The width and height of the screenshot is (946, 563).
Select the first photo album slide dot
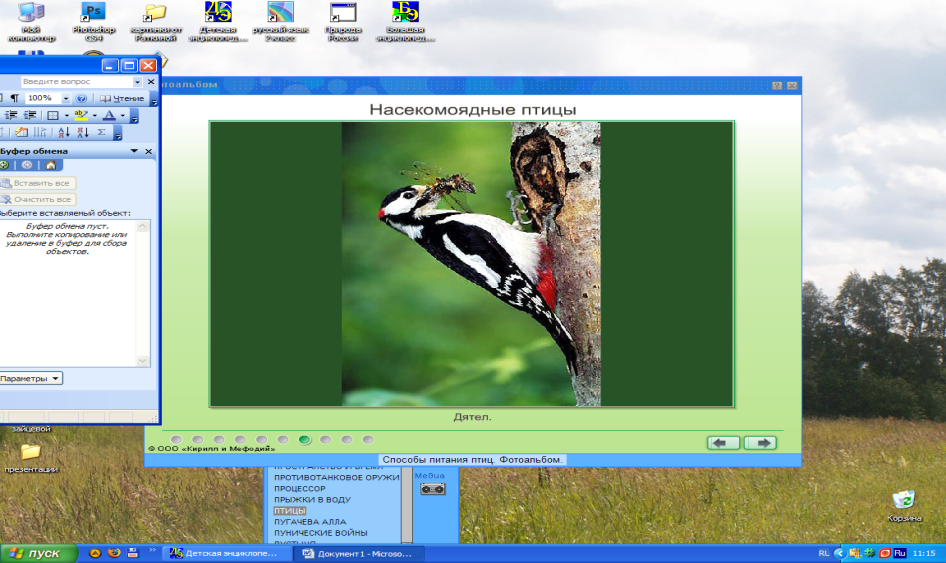[176, 439]
